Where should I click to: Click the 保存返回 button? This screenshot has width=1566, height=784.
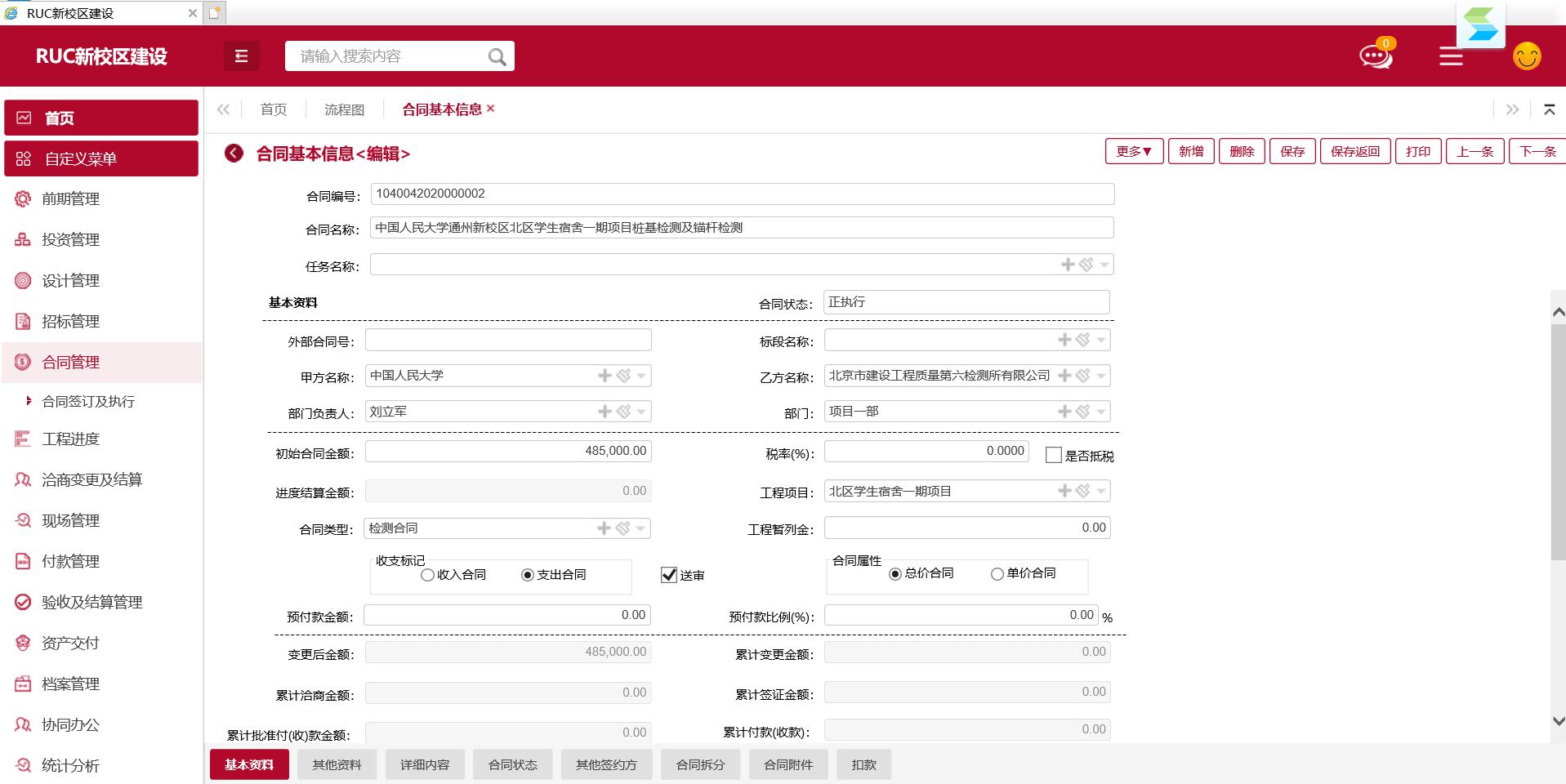[1354, 151]
